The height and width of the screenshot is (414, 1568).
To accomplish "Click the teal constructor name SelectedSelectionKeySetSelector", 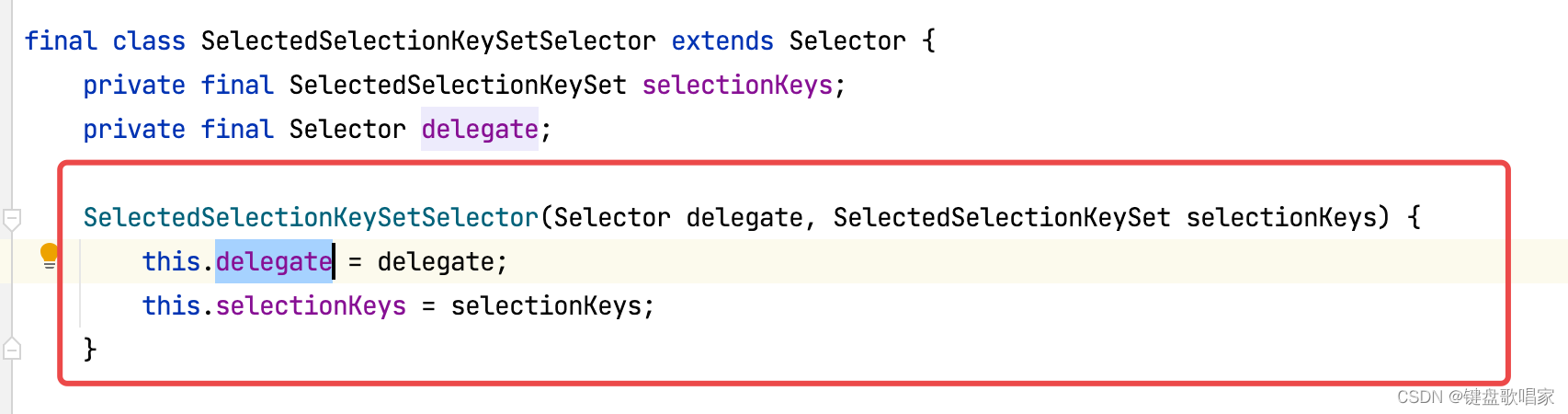I will [x=311, y=218].
